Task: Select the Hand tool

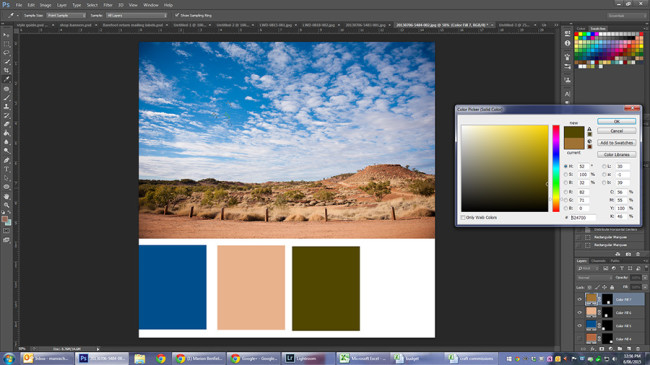Action: pos(6,196)
